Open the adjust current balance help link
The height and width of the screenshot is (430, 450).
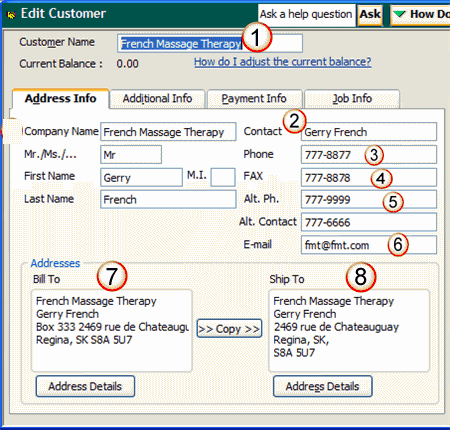click(x=283, y=62)
